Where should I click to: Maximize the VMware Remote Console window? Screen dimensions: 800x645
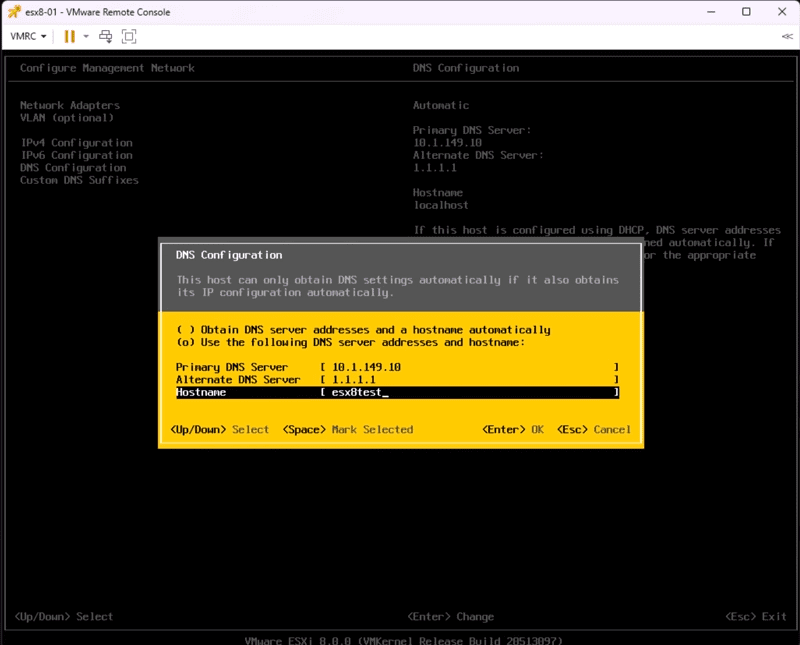coord(746,12)
